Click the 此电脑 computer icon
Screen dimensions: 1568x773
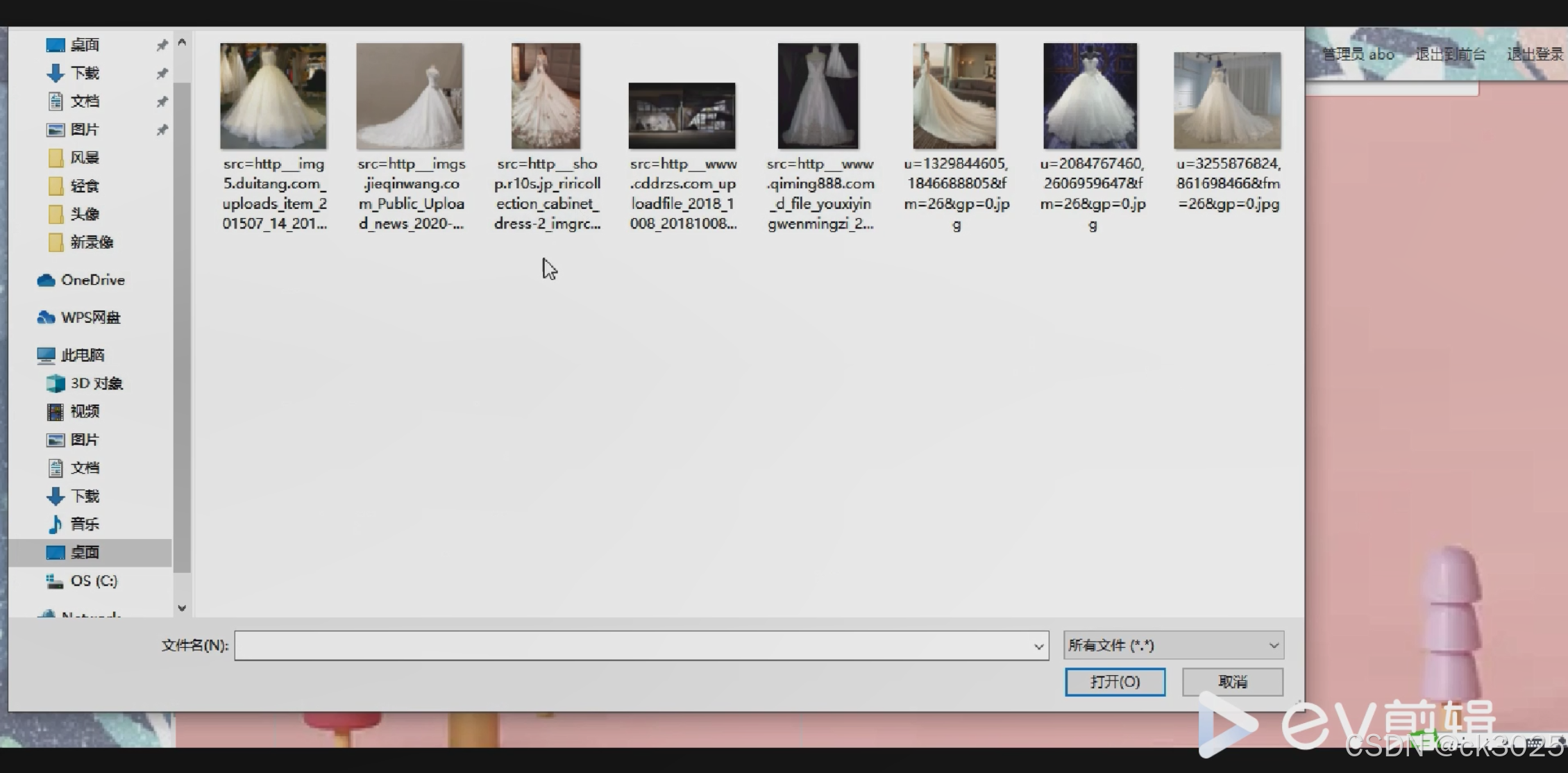coord(46,355)
